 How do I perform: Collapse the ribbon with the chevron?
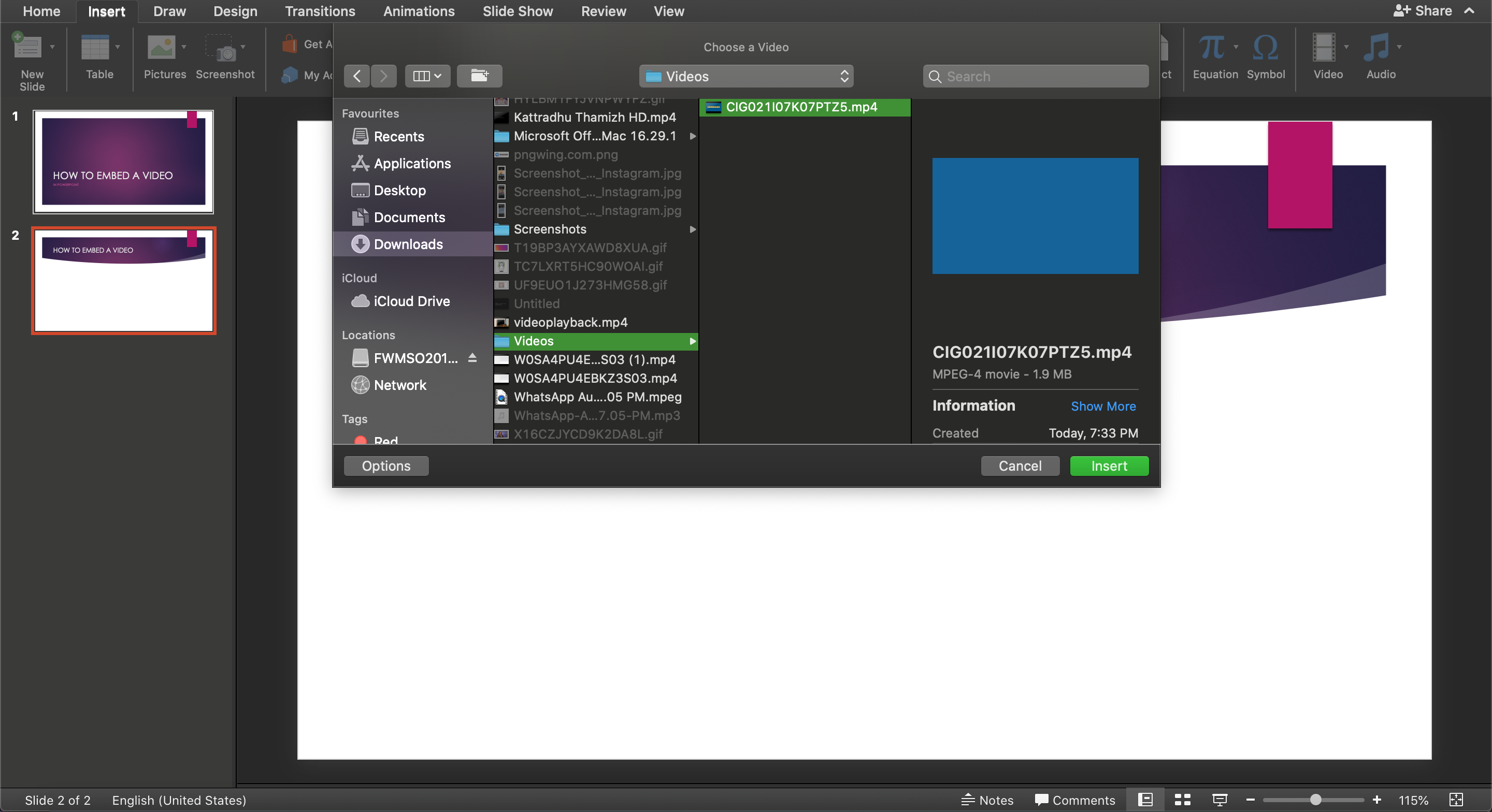pos(1469,11)
